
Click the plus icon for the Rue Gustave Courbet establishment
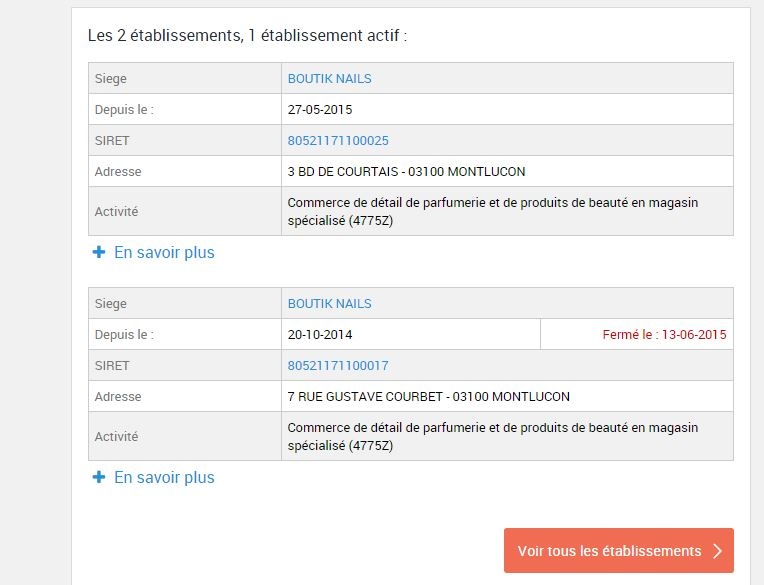[99, 478]
